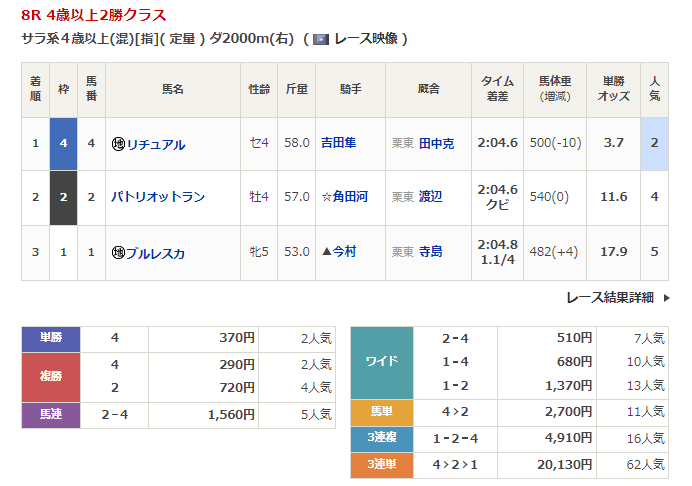Click the black frame number 2 box
This screenshot has width=692, height=486.
tap(64, 197)
